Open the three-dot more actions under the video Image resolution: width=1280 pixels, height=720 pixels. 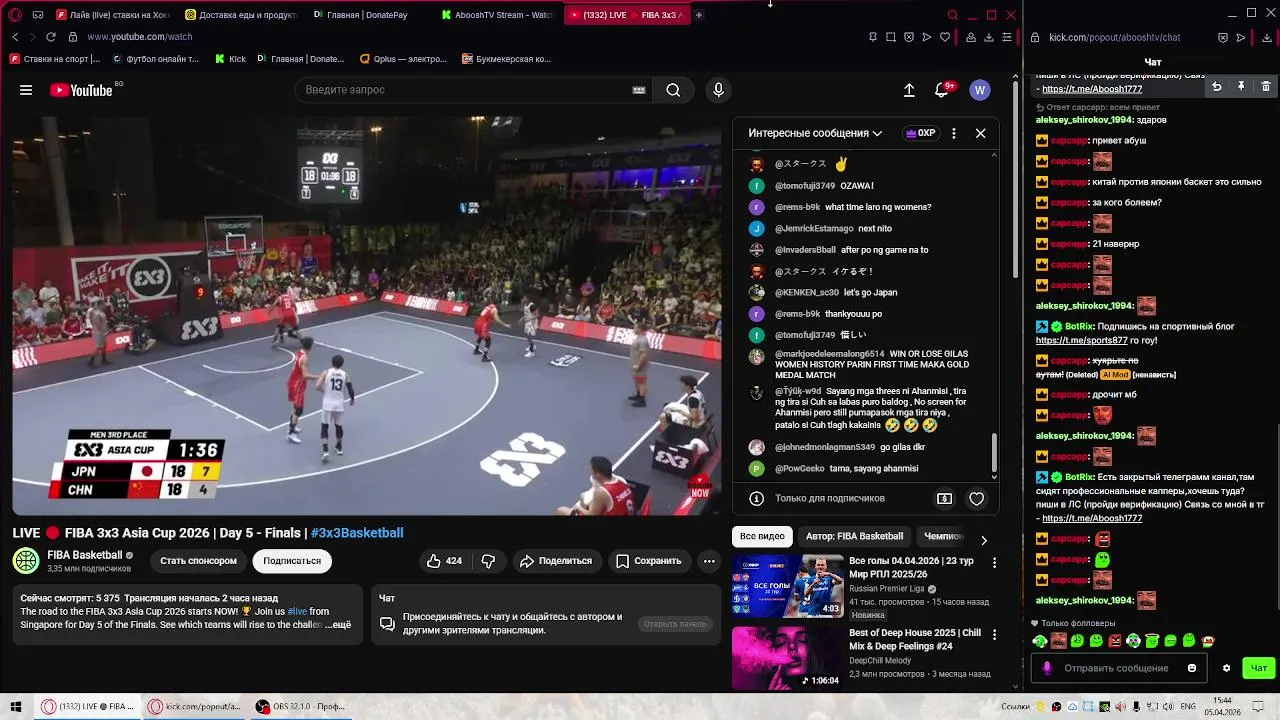click(709, 561)
